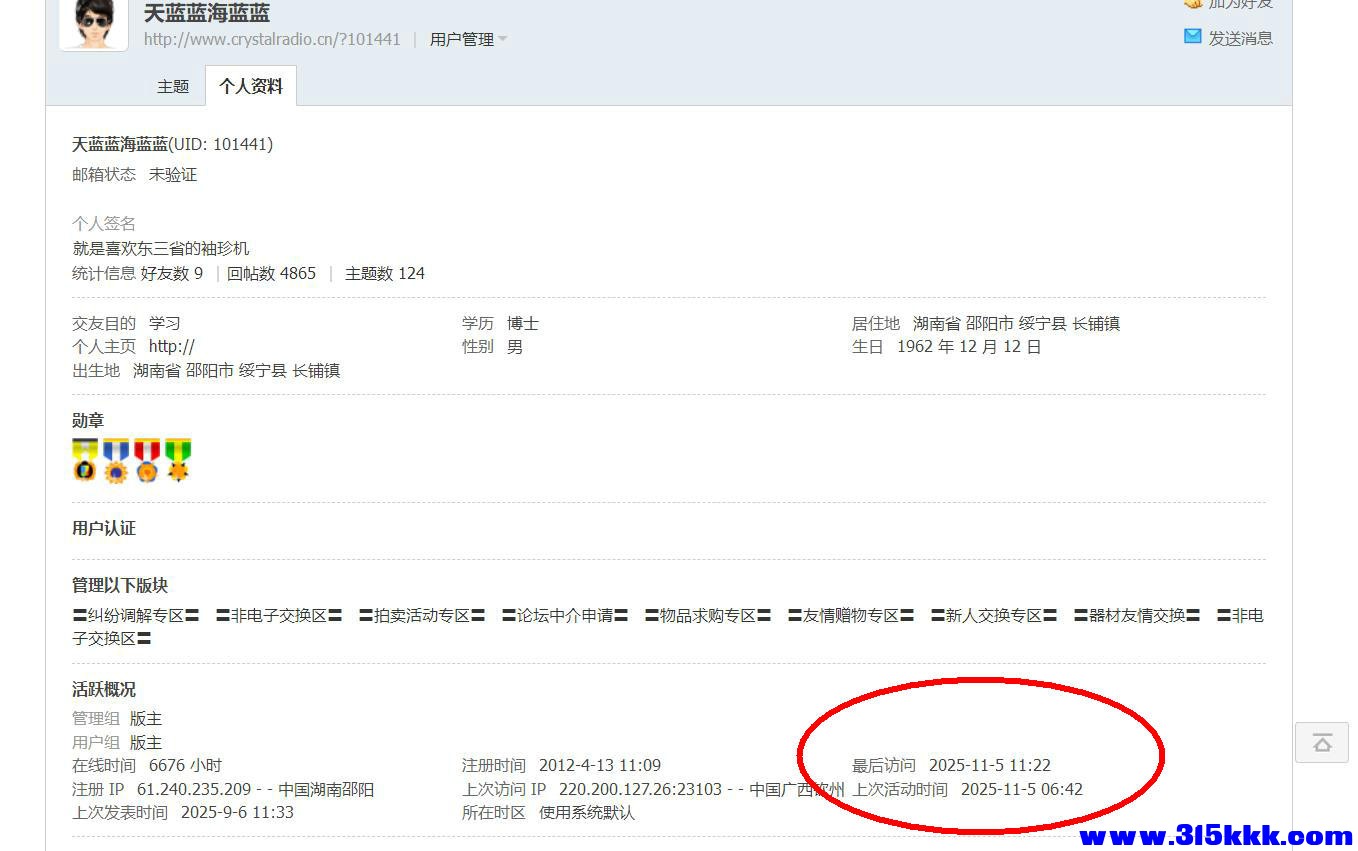Click the green-ribbon star medal icon
This screenshot has width=1358, height=851.
click(x=178, y=459)
